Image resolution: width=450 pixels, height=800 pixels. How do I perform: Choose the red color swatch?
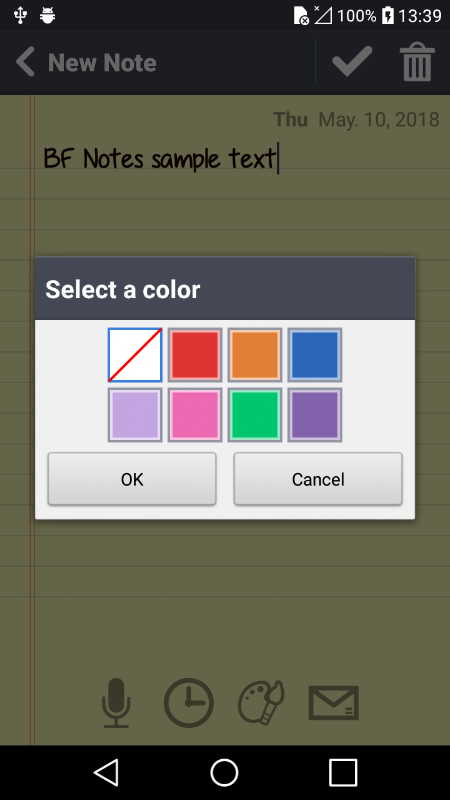tap(195, 355)
